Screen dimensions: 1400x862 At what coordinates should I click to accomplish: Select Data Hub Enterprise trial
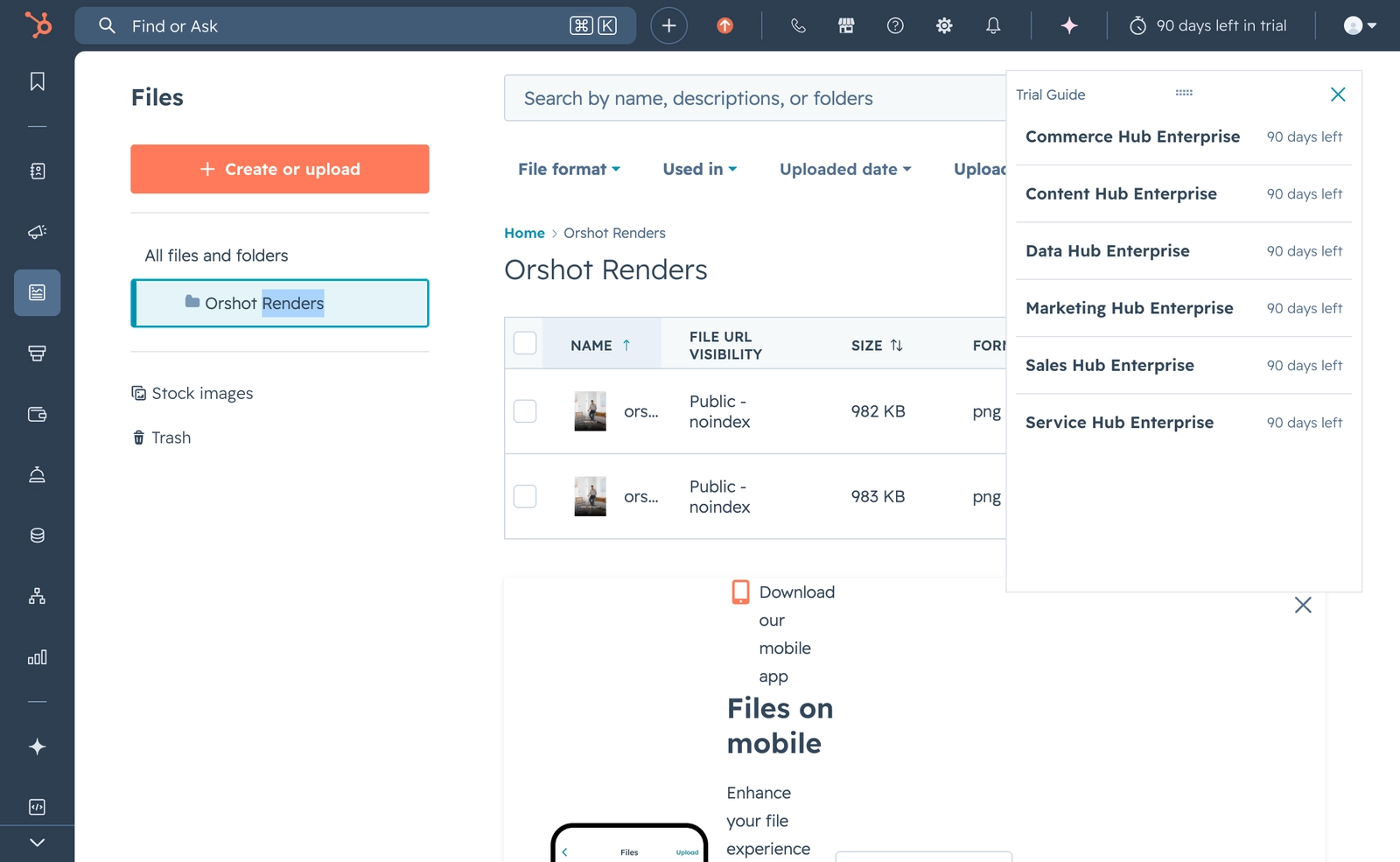(1184, 251)
